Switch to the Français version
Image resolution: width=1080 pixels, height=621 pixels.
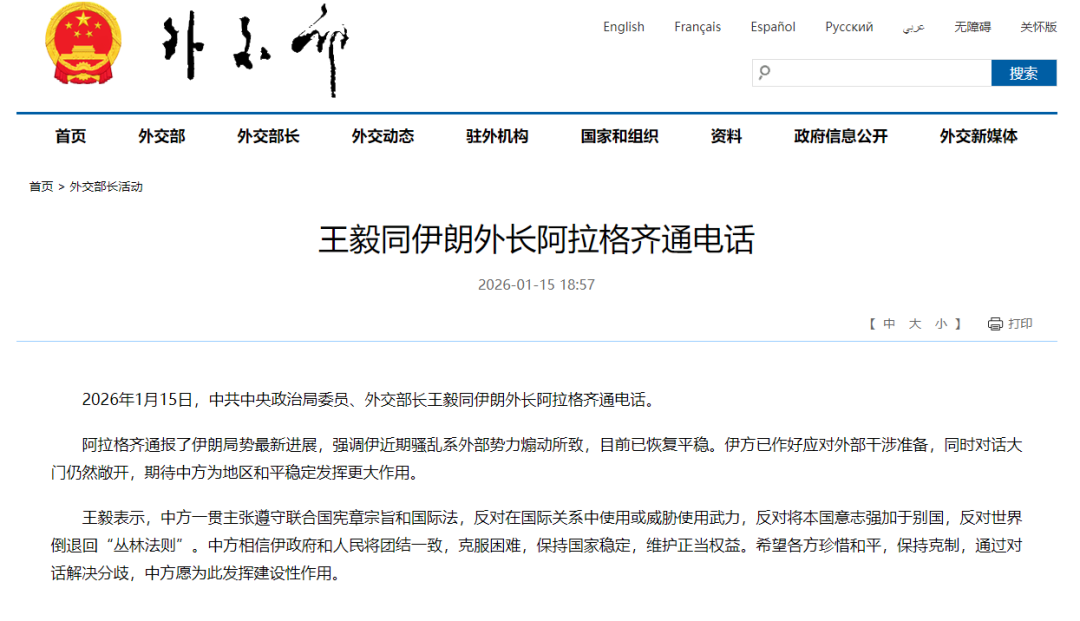coord(697,27)
